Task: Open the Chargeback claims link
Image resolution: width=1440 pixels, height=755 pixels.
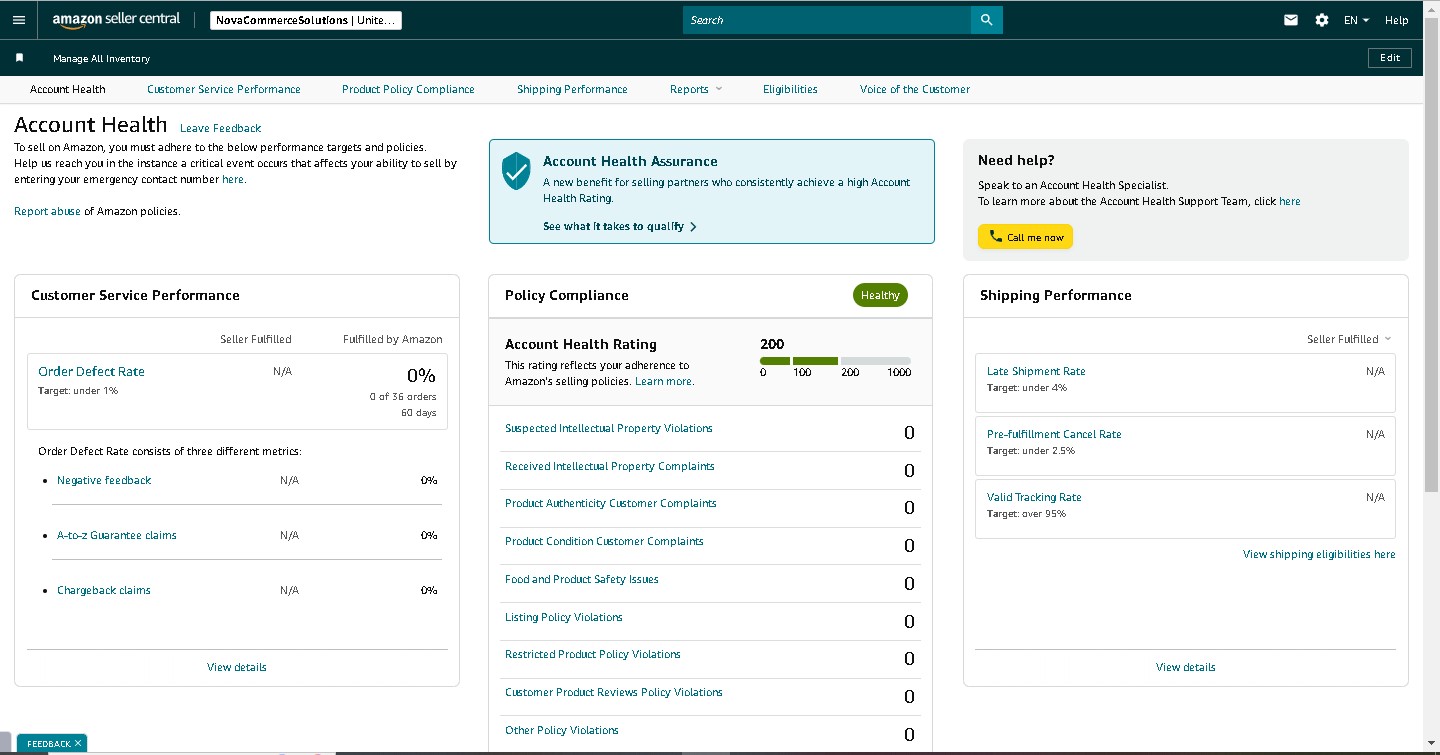Action: (104, 590)
